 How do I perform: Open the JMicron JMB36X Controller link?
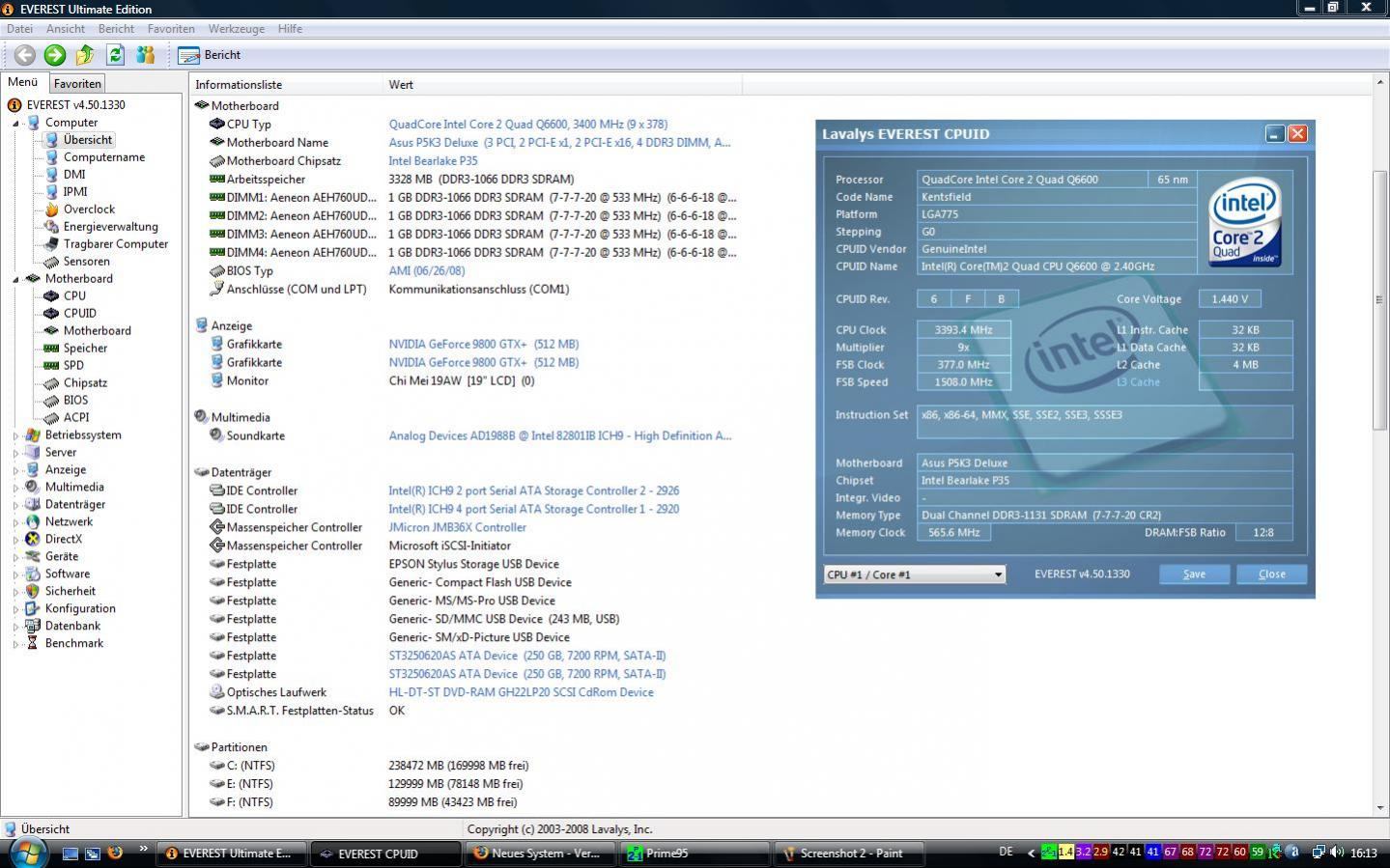coord(457,528)
